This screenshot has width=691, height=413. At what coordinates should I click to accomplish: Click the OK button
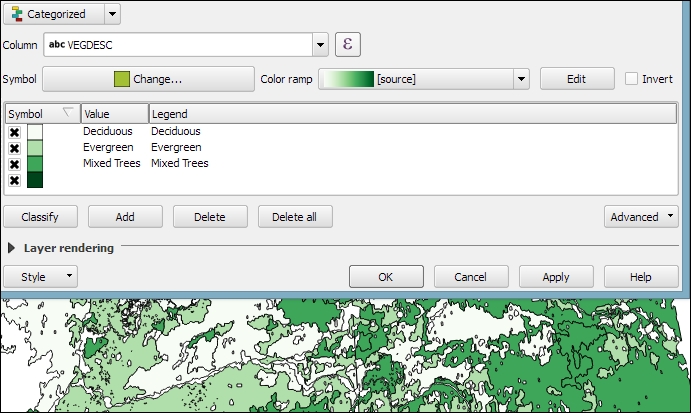click(386, 277)
